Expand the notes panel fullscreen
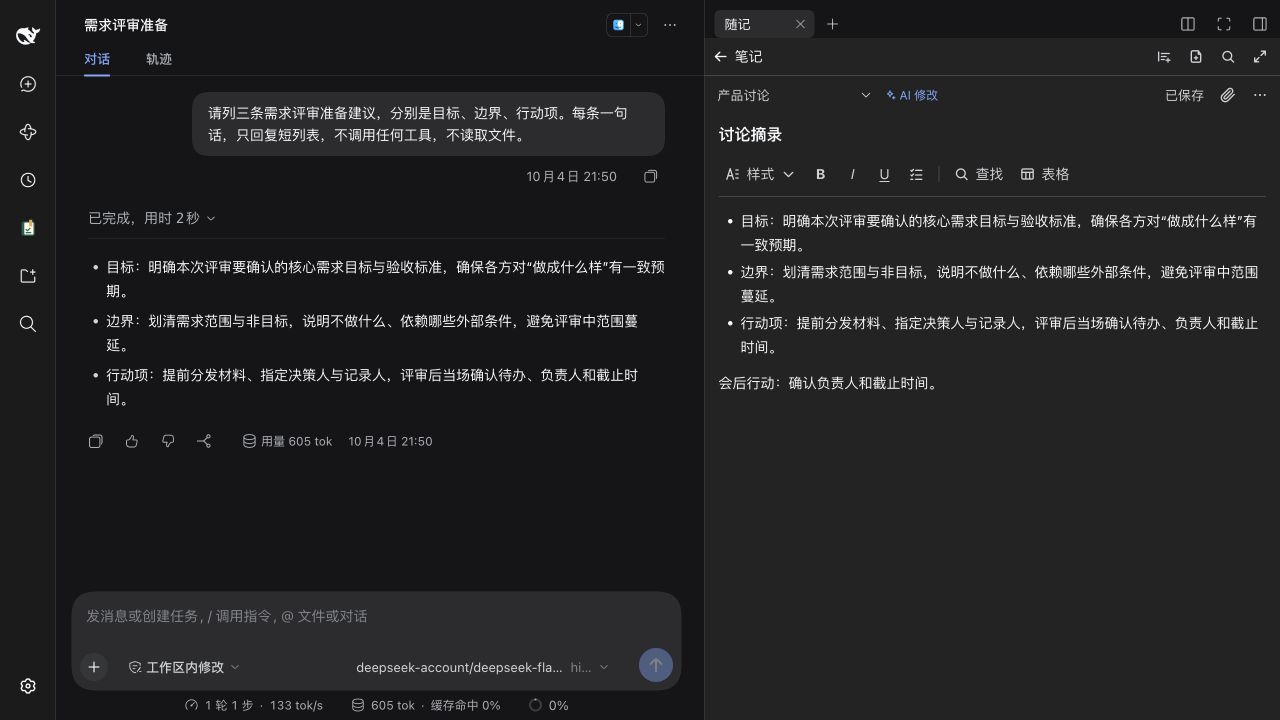The width and height of the screenshot is (1280, 720). tap(1260, 57)
